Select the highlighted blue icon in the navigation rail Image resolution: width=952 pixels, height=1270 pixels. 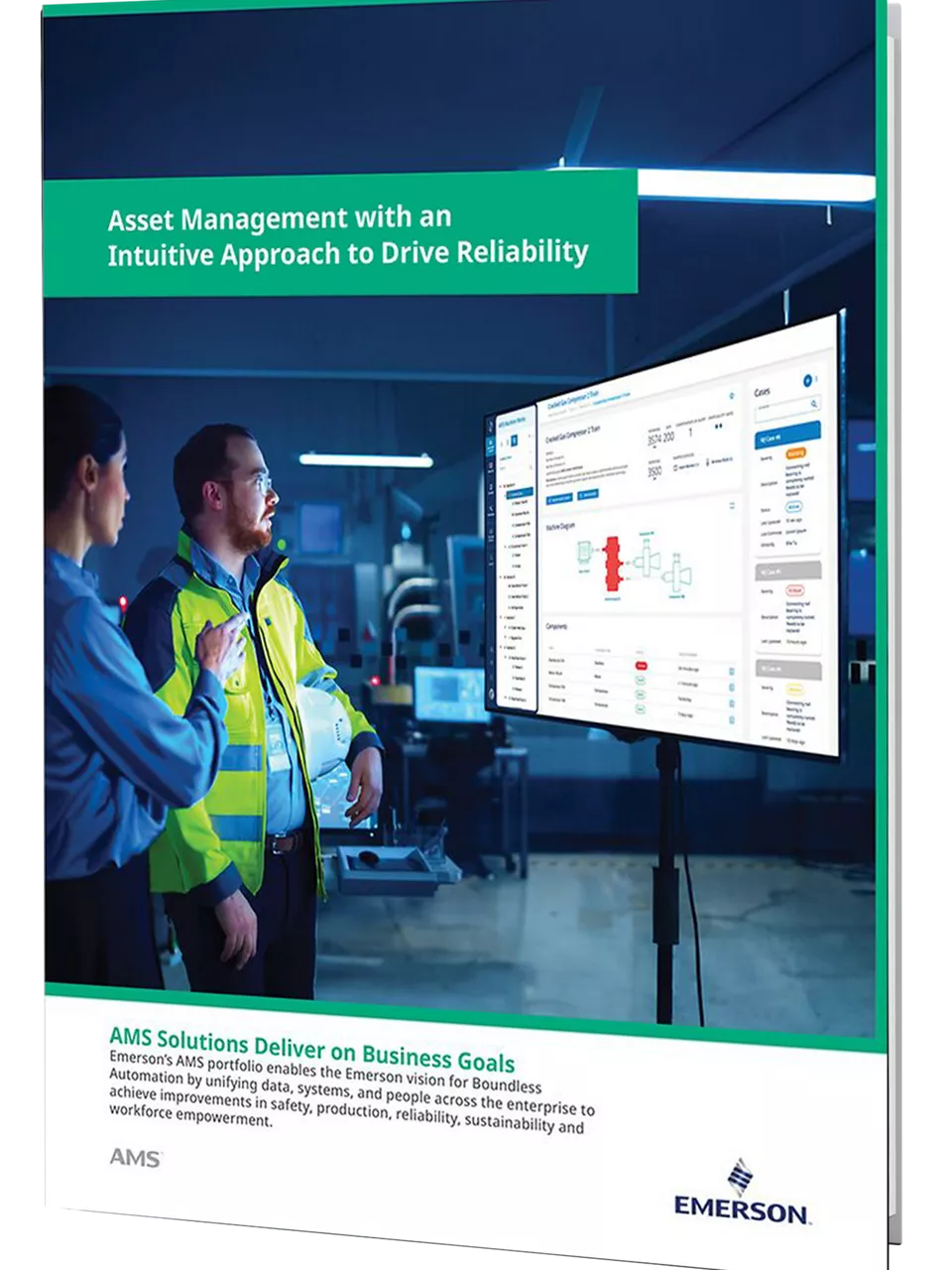[x=491, y=444]
